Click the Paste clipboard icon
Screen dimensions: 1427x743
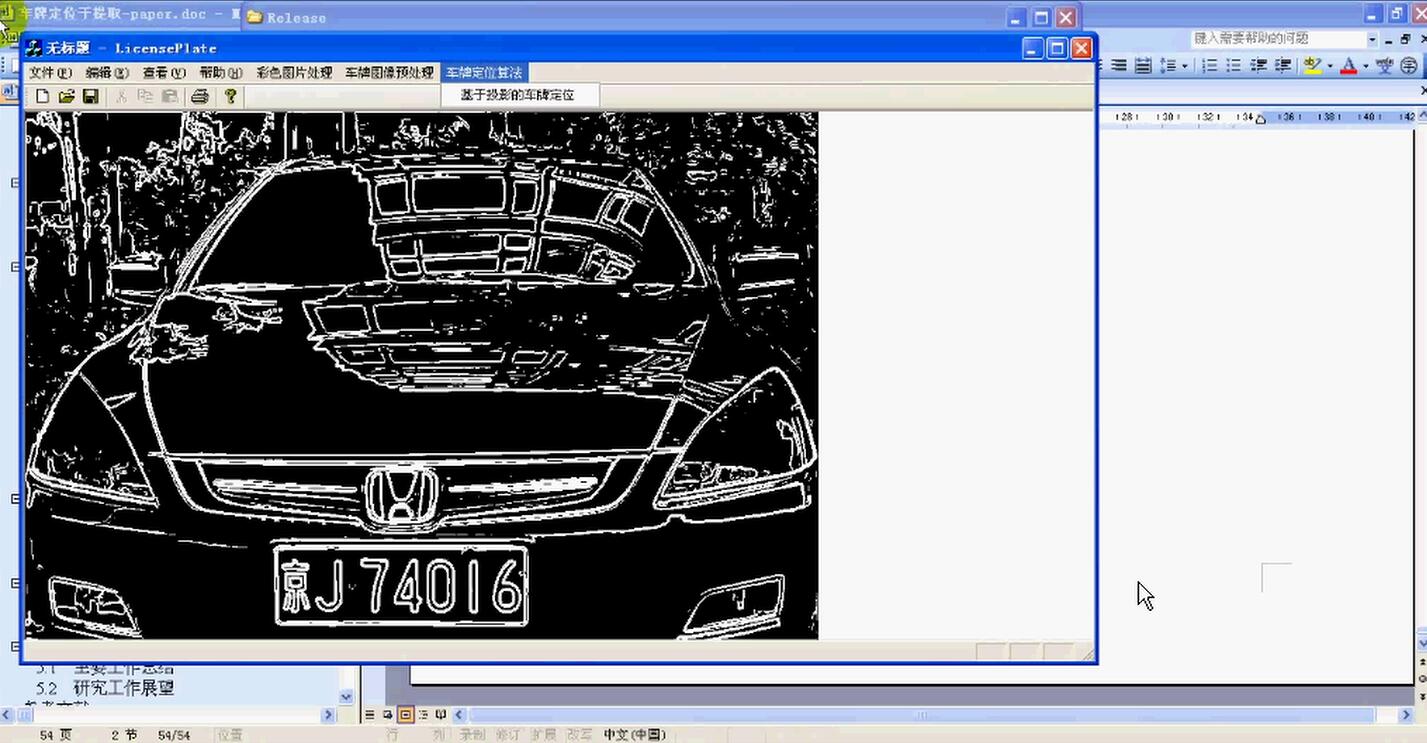click(170, 96)
